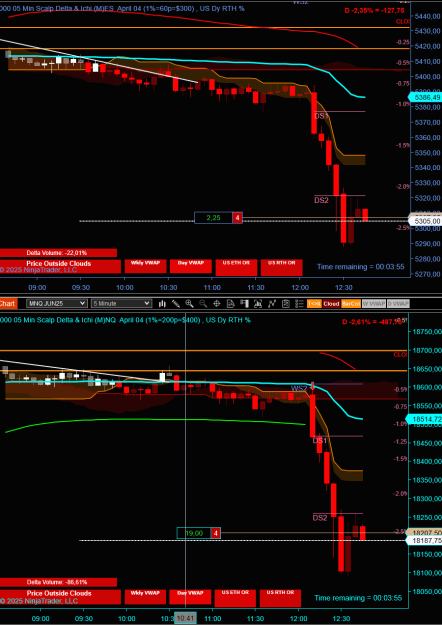
Task: Click Wkly VWAP panel in MNQ chart
Action: 145,596
